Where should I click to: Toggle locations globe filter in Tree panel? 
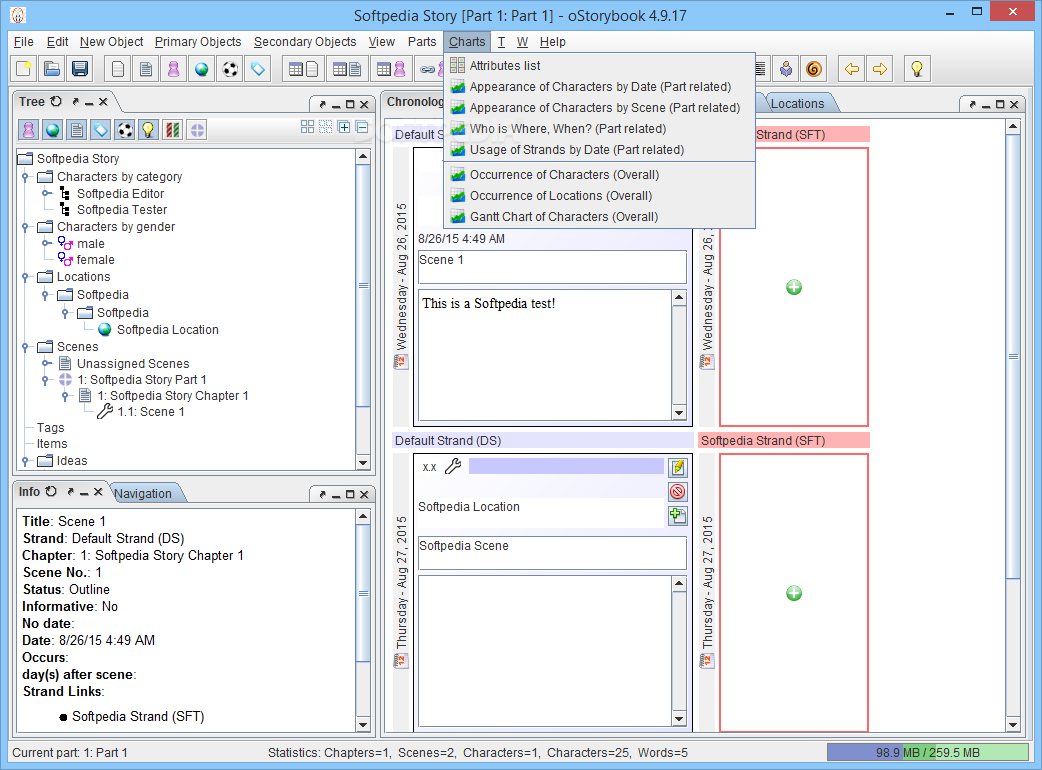pyautogui.click(x=52, y=130)
